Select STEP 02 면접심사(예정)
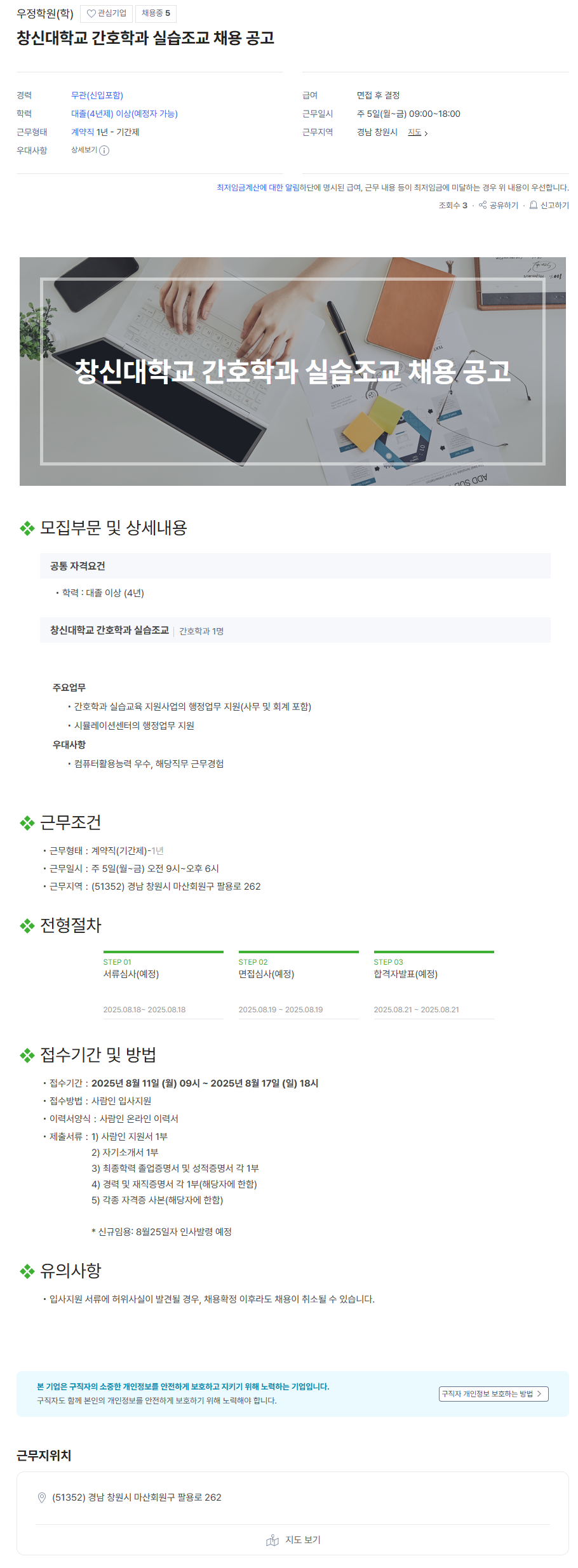 click(299, 985)
